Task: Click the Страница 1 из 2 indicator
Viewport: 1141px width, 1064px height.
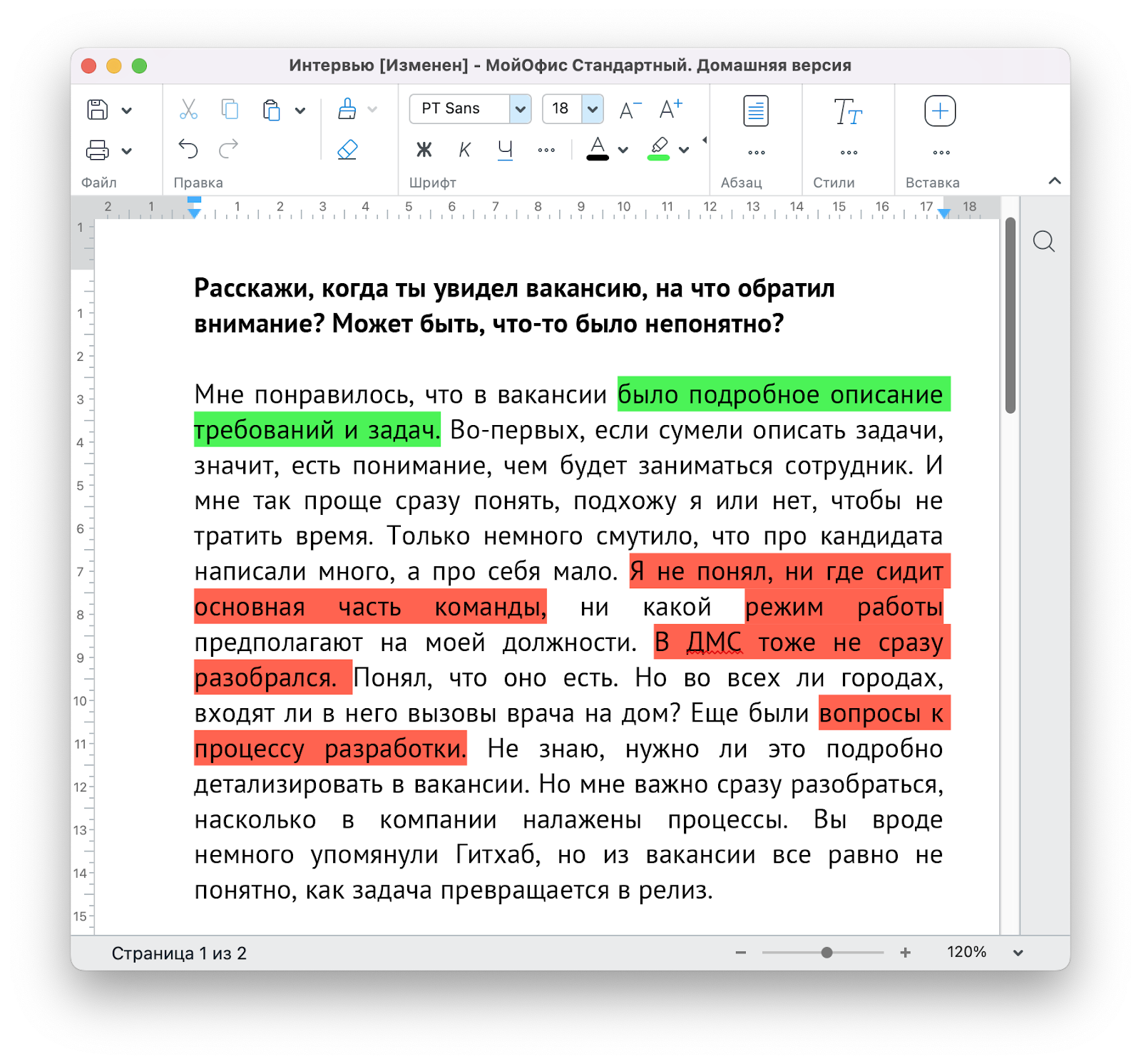Action: coord(179,953)
